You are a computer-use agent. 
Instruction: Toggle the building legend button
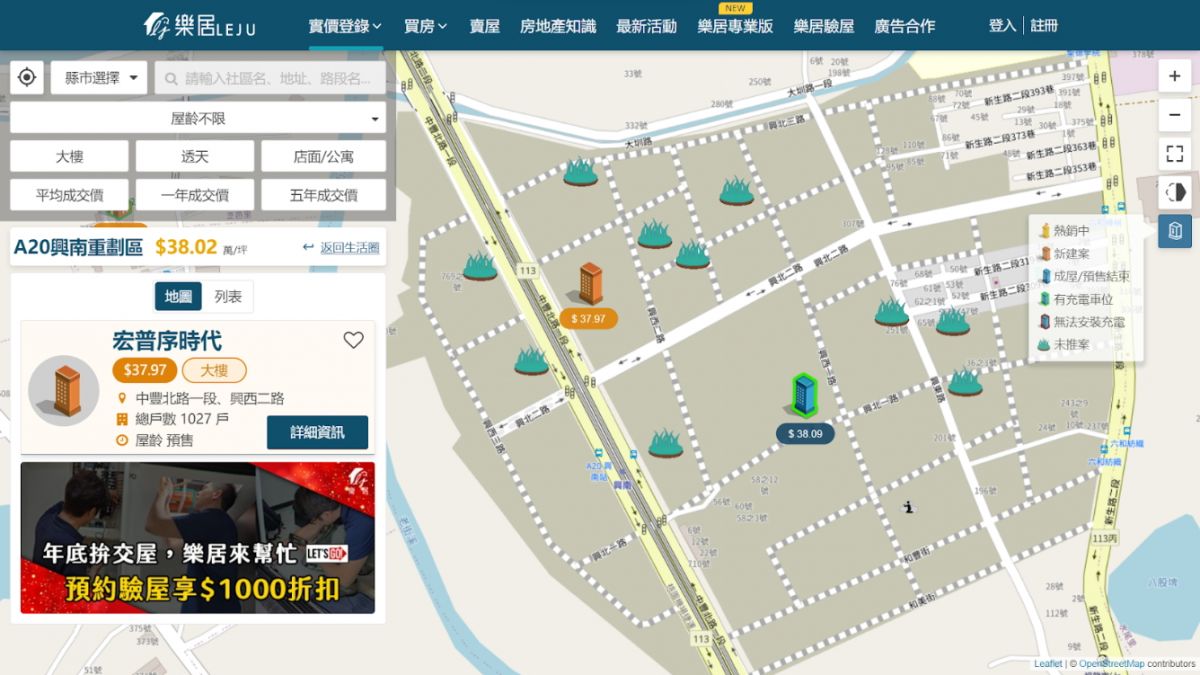point(1175,231)
